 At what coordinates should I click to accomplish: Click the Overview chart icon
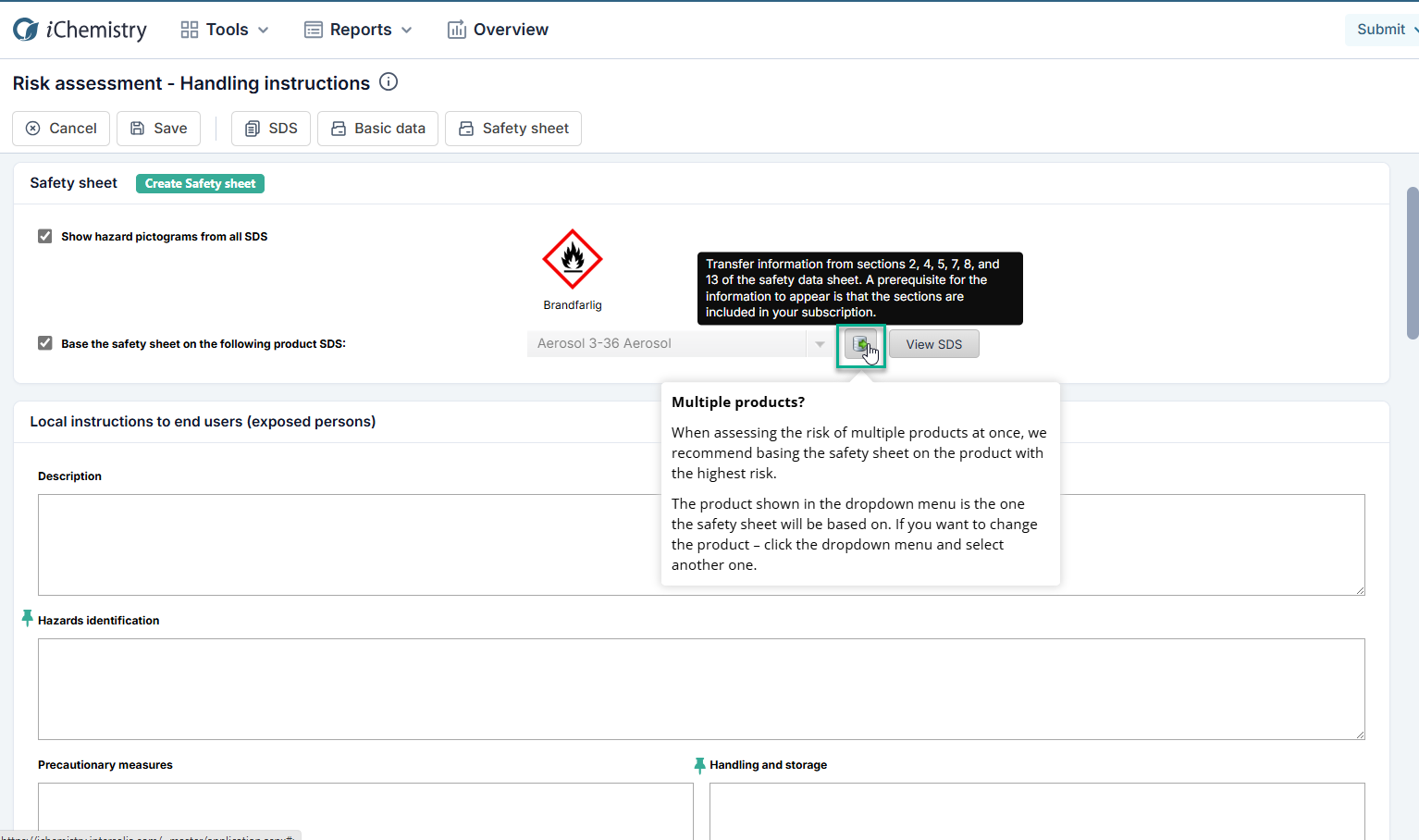click(457, 30)
